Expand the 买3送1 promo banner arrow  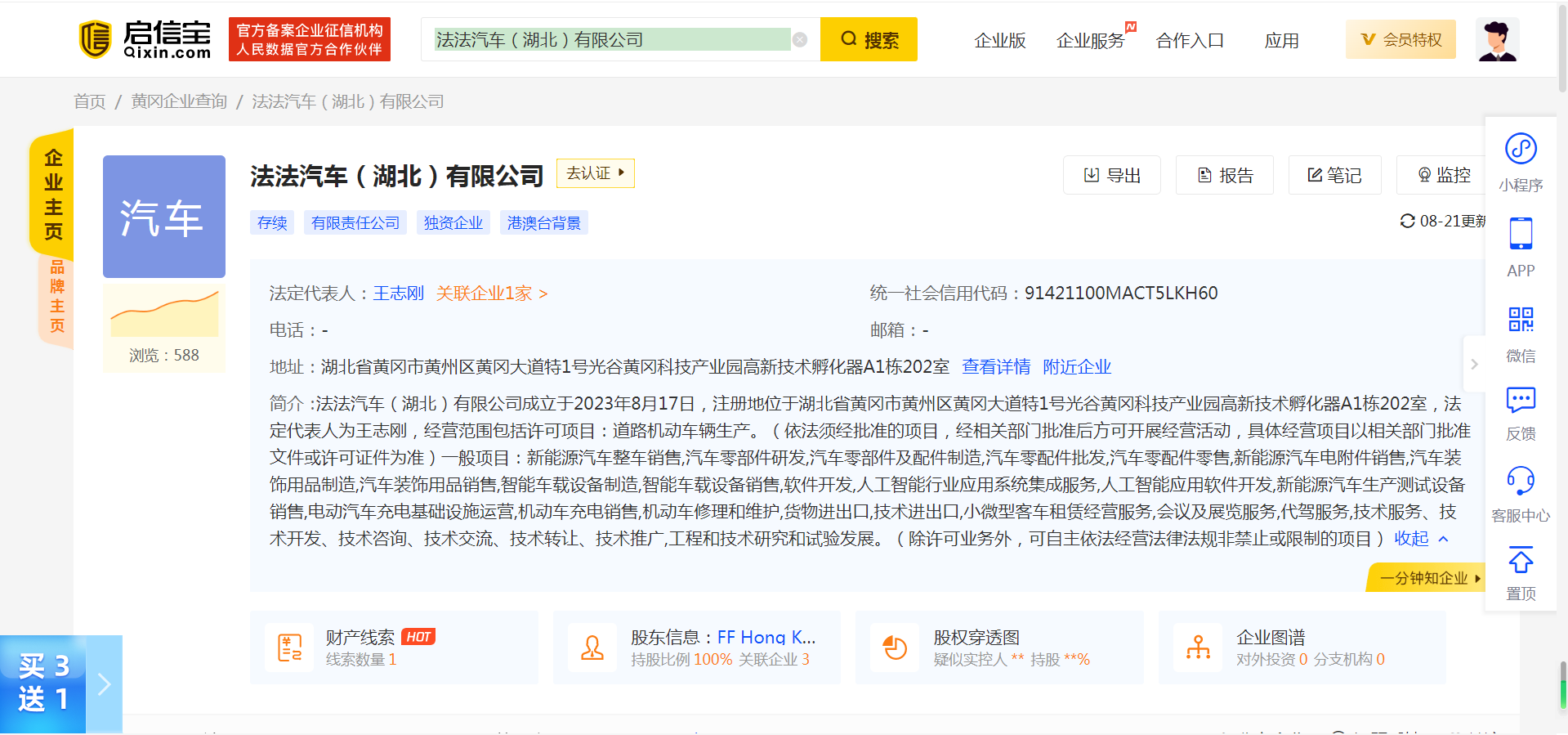104,684
